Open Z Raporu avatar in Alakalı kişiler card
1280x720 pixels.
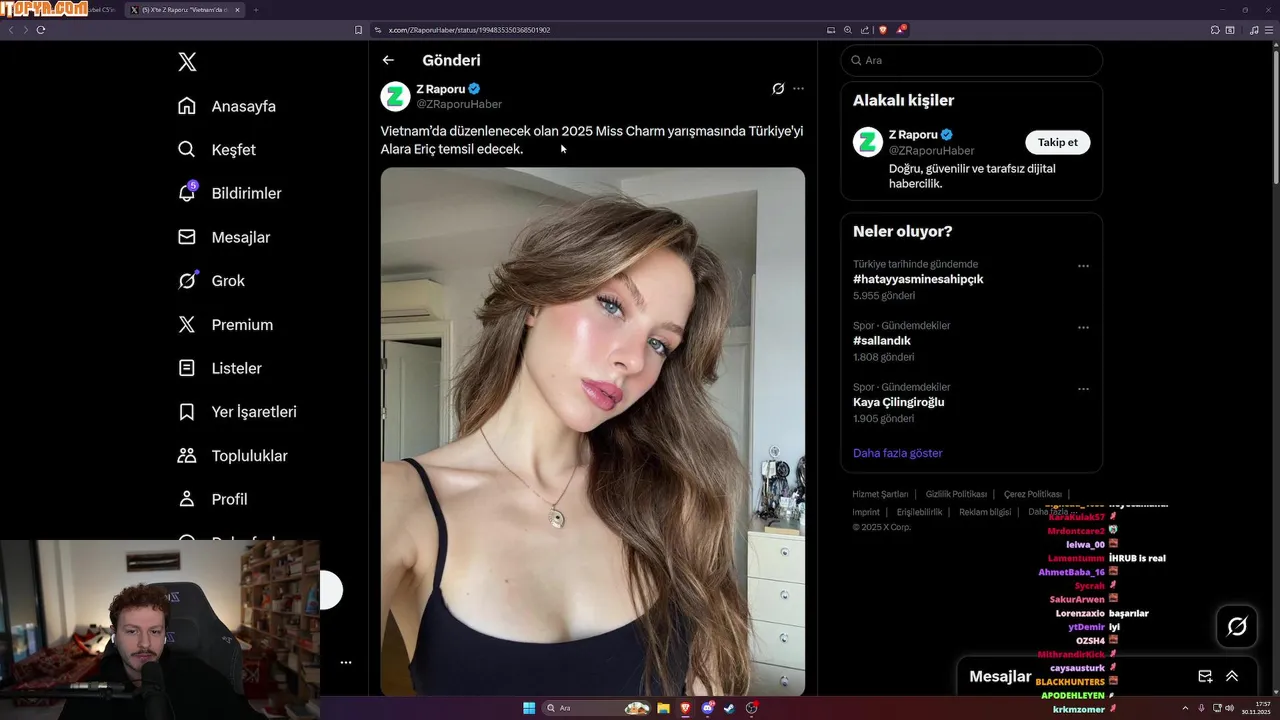tap(867, 142)
